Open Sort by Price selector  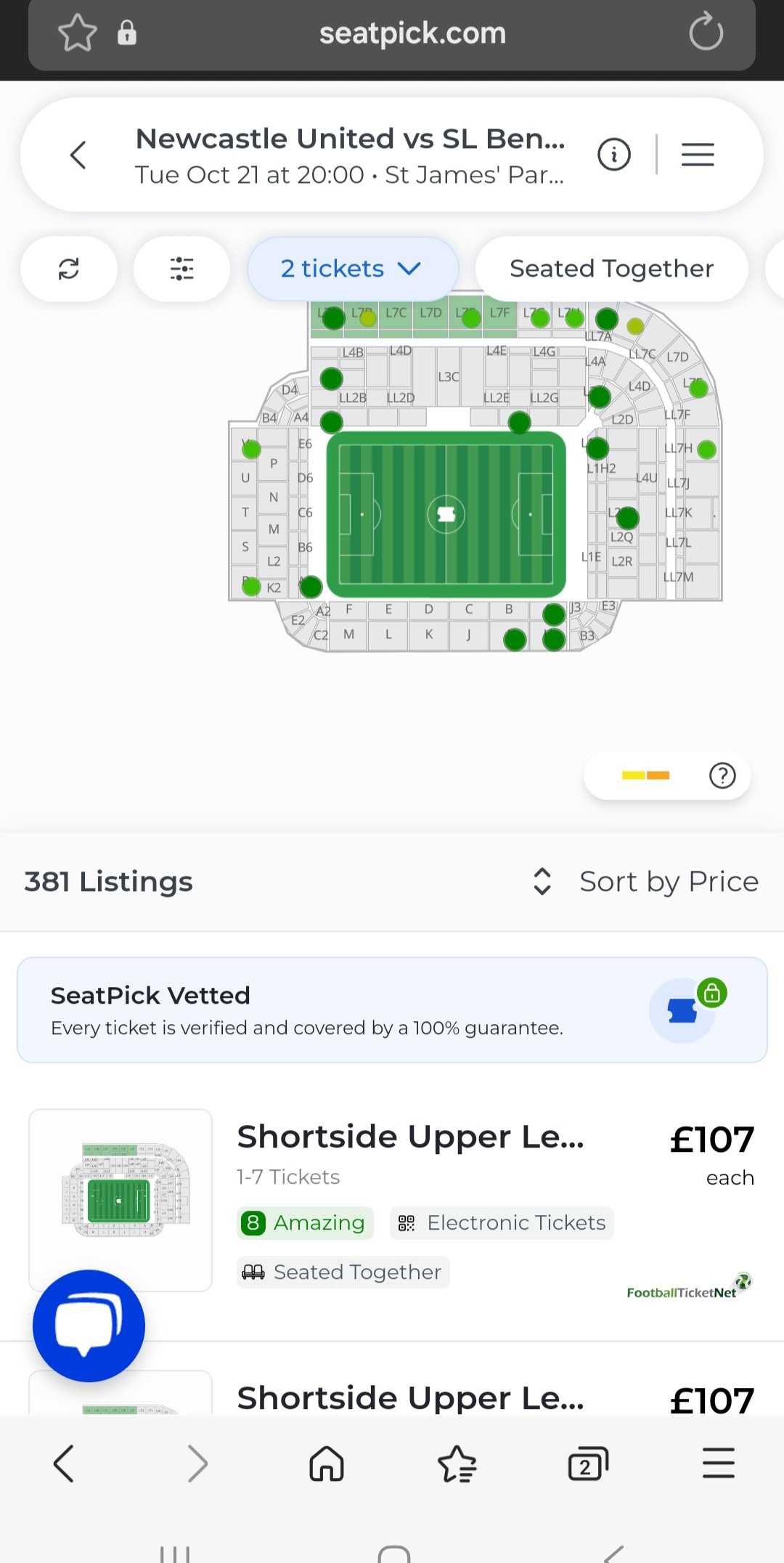point(646,882)
